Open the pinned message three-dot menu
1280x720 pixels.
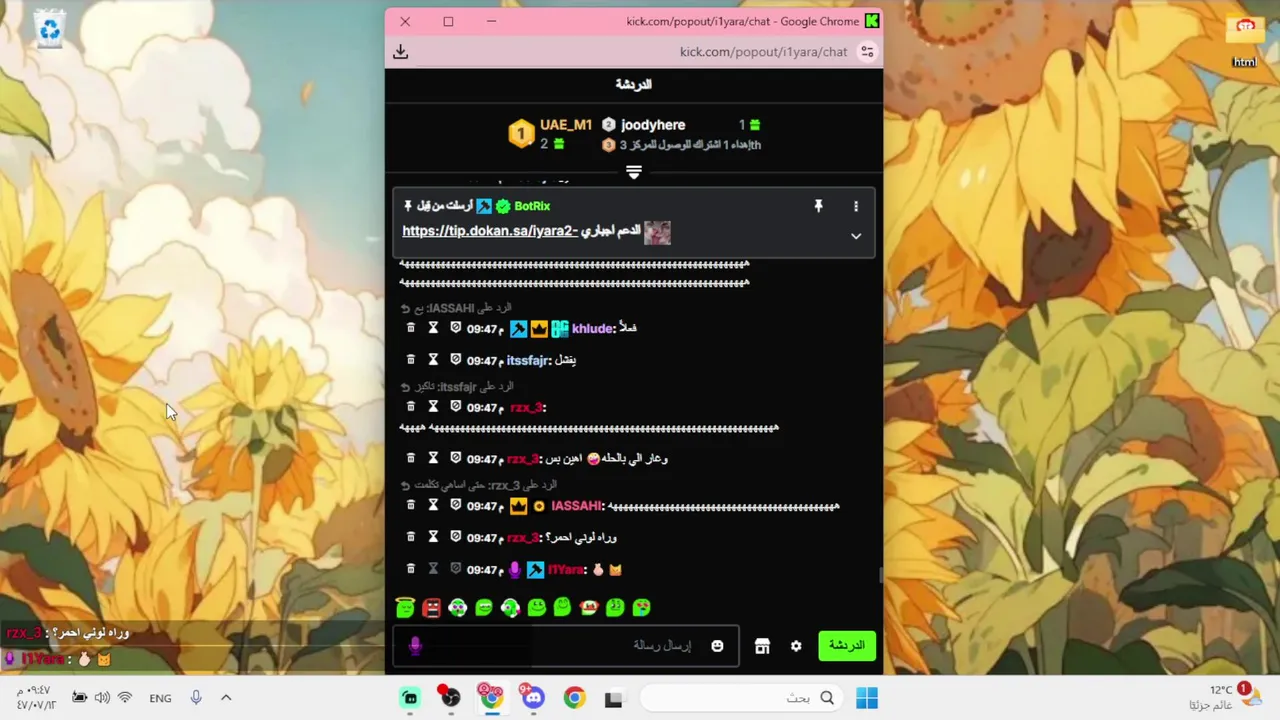pyautogui.click(x=855, y=206)
